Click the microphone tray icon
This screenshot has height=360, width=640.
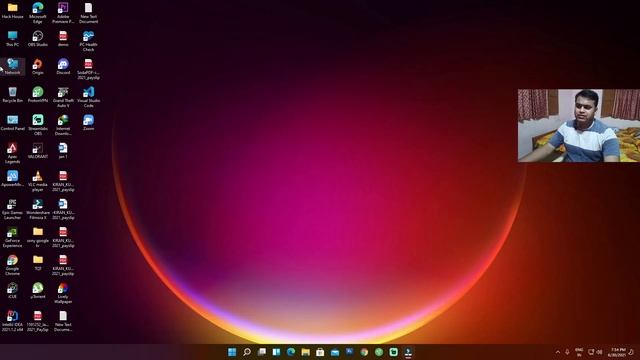[567, 352]
